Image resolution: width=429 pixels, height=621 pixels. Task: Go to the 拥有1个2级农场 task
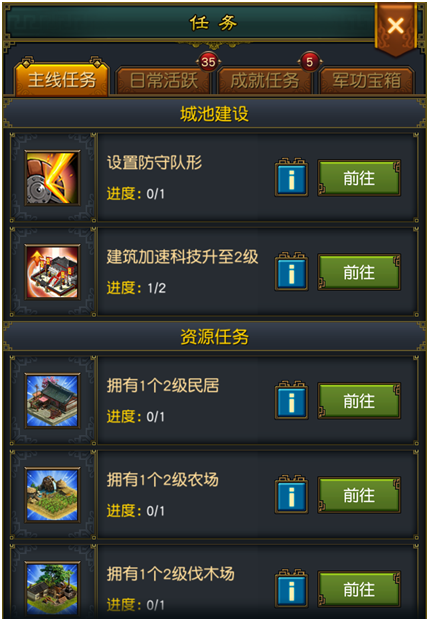(359, 495)
